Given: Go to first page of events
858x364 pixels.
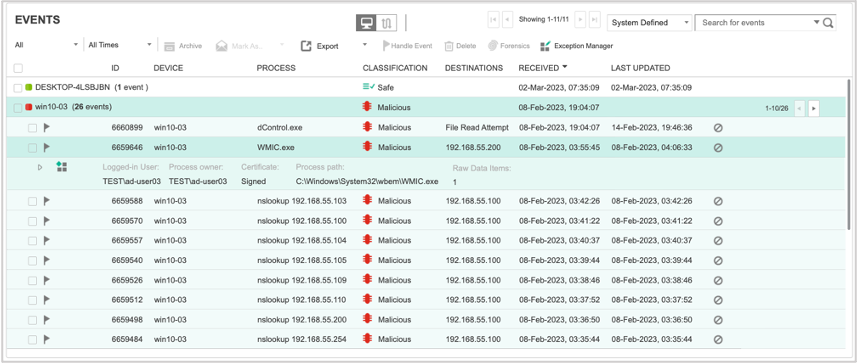Looking at the screenshot, I should tap(494, 20).
